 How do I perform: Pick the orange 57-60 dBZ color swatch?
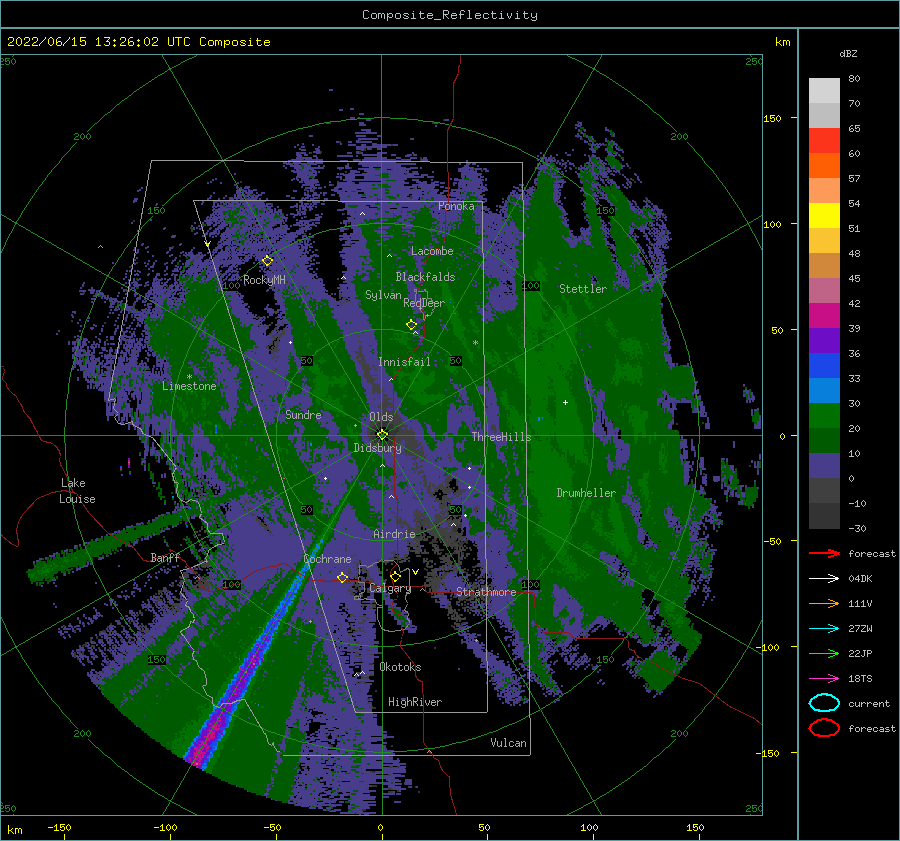click(824, 165)
